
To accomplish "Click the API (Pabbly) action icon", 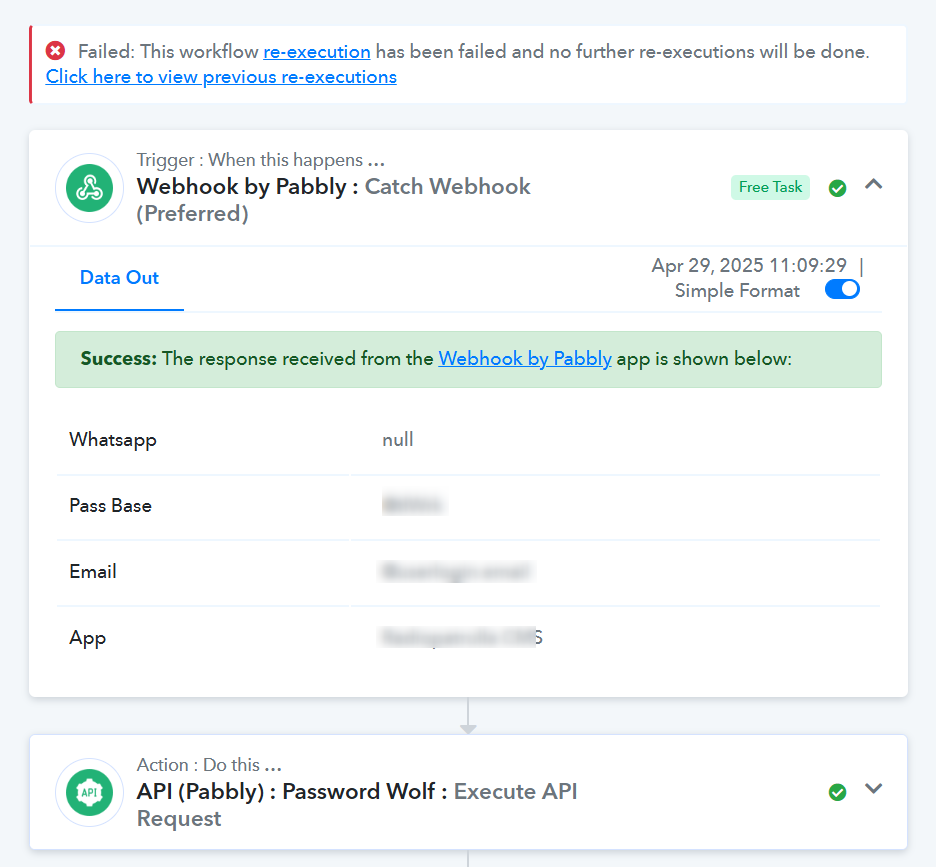I will pos(90,792).
